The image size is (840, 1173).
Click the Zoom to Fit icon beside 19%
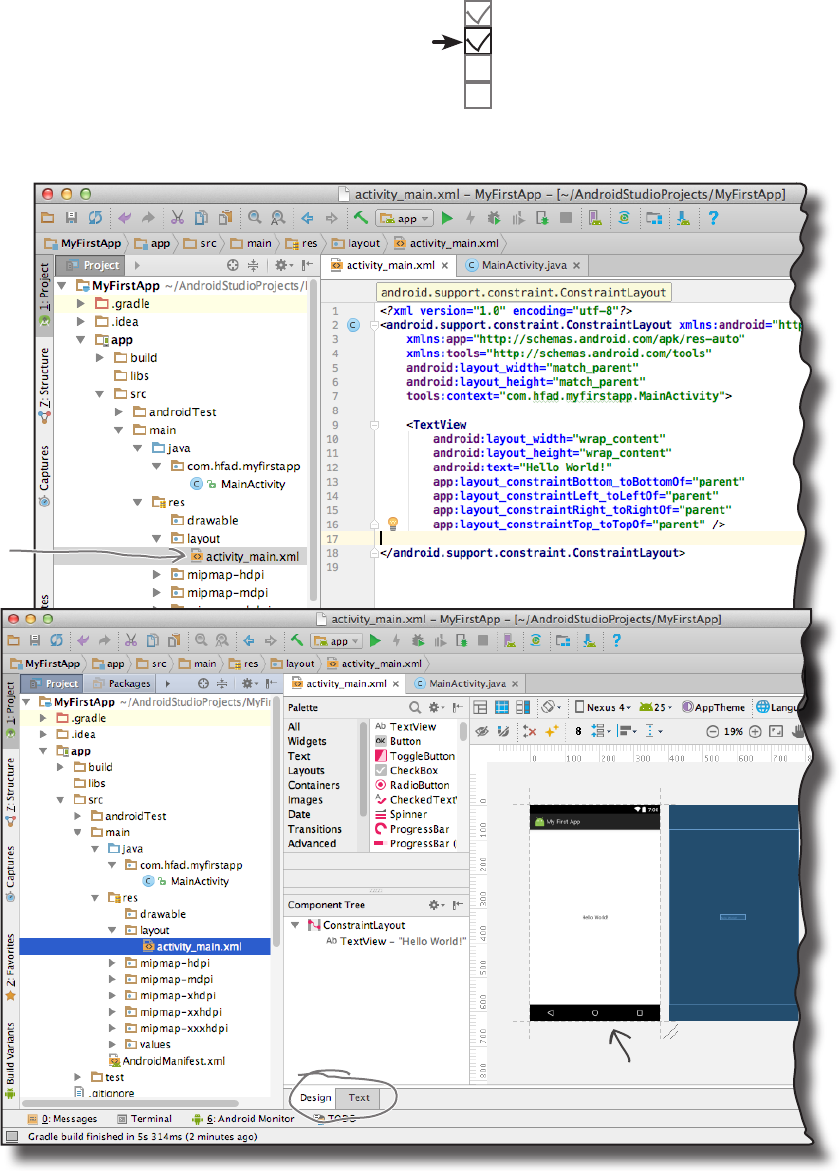[776, 732]
